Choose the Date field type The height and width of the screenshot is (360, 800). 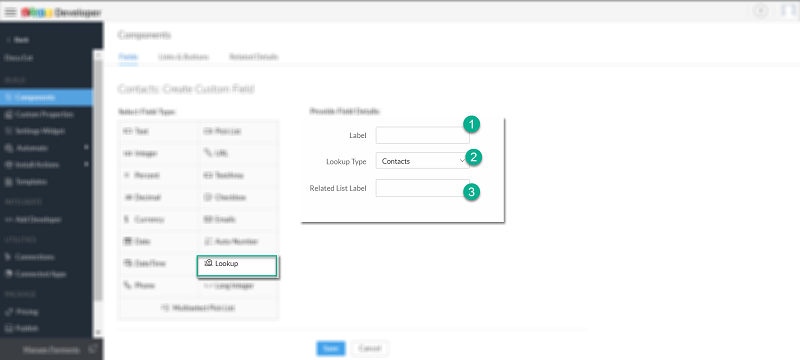point(158,241)
